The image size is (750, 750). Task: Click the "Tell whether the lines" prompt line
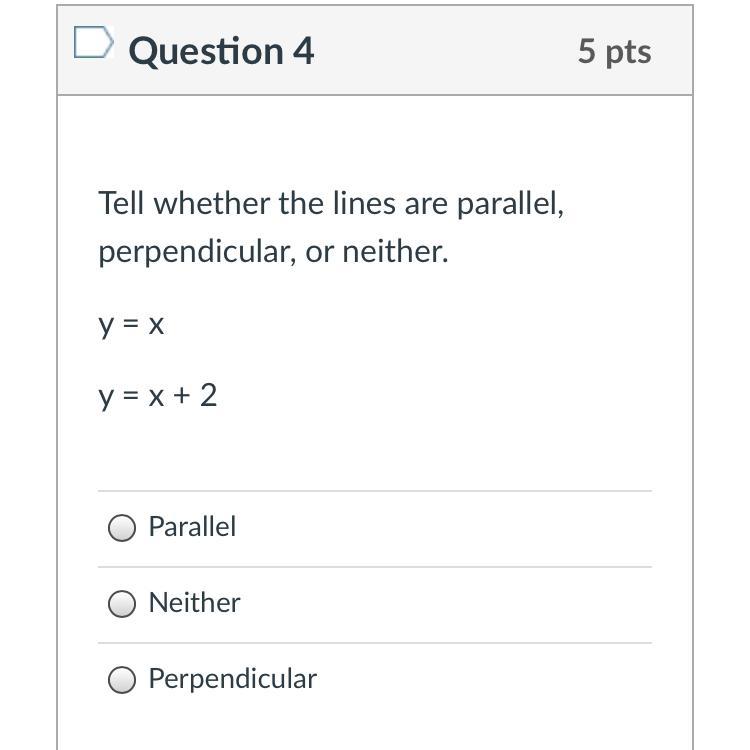click(x=331, y=204)
